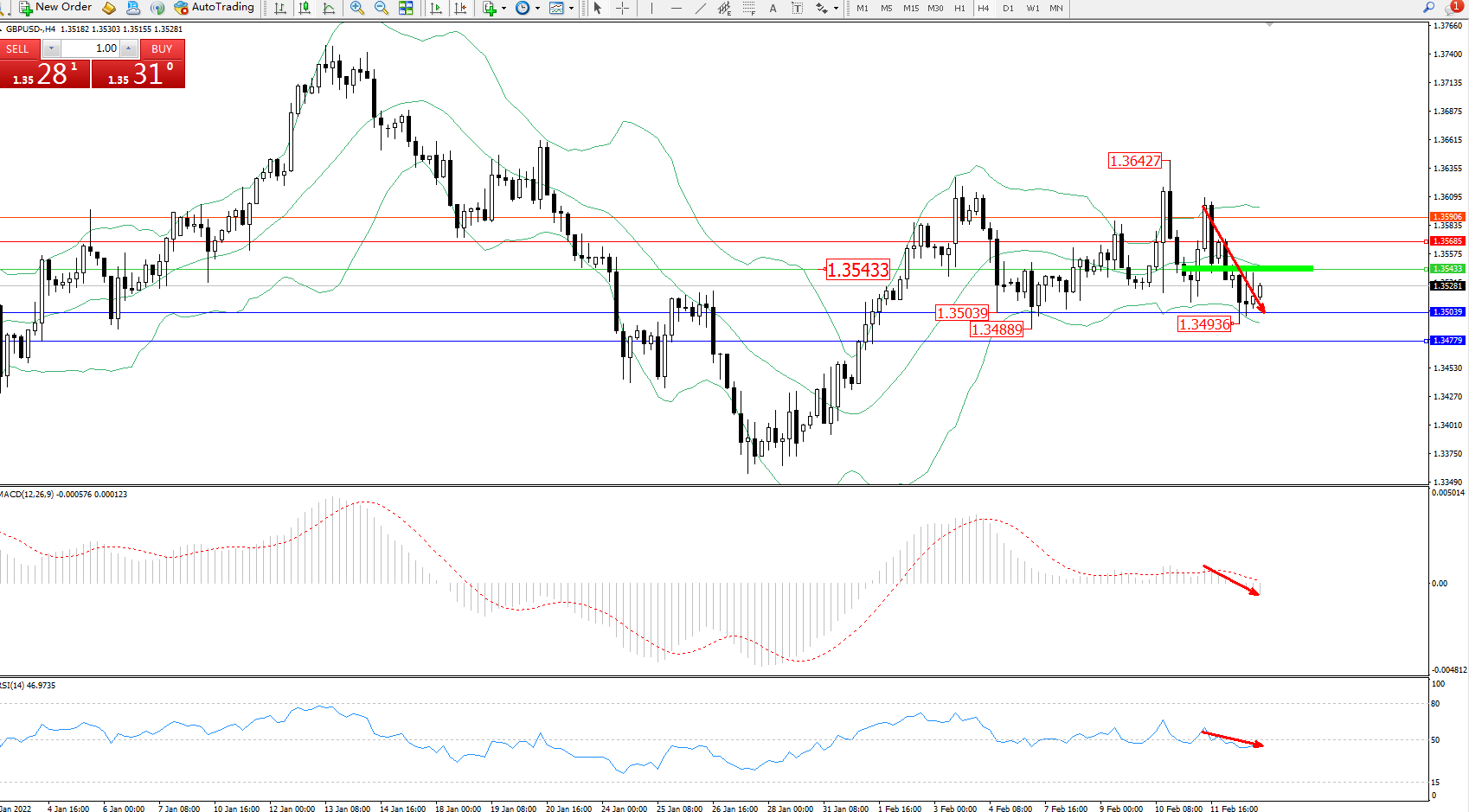The image size is (1469, 812).
Task: Click the New Order toolbar button
Action: click(55, 8)
